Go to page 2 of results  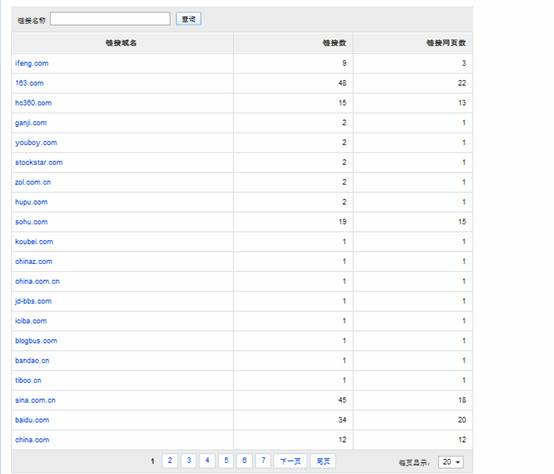170,461
